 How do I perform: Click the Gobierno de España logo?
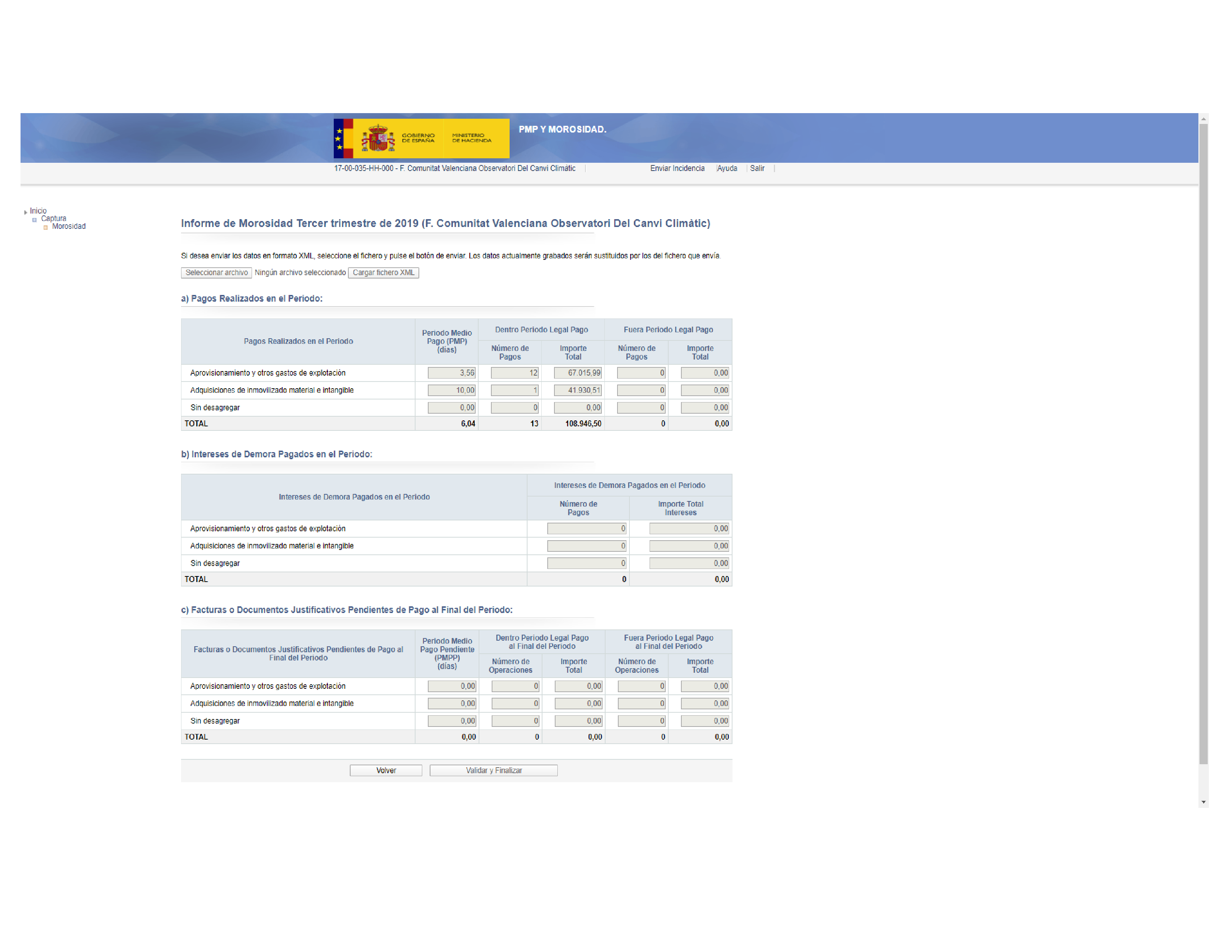click(421, 138)
